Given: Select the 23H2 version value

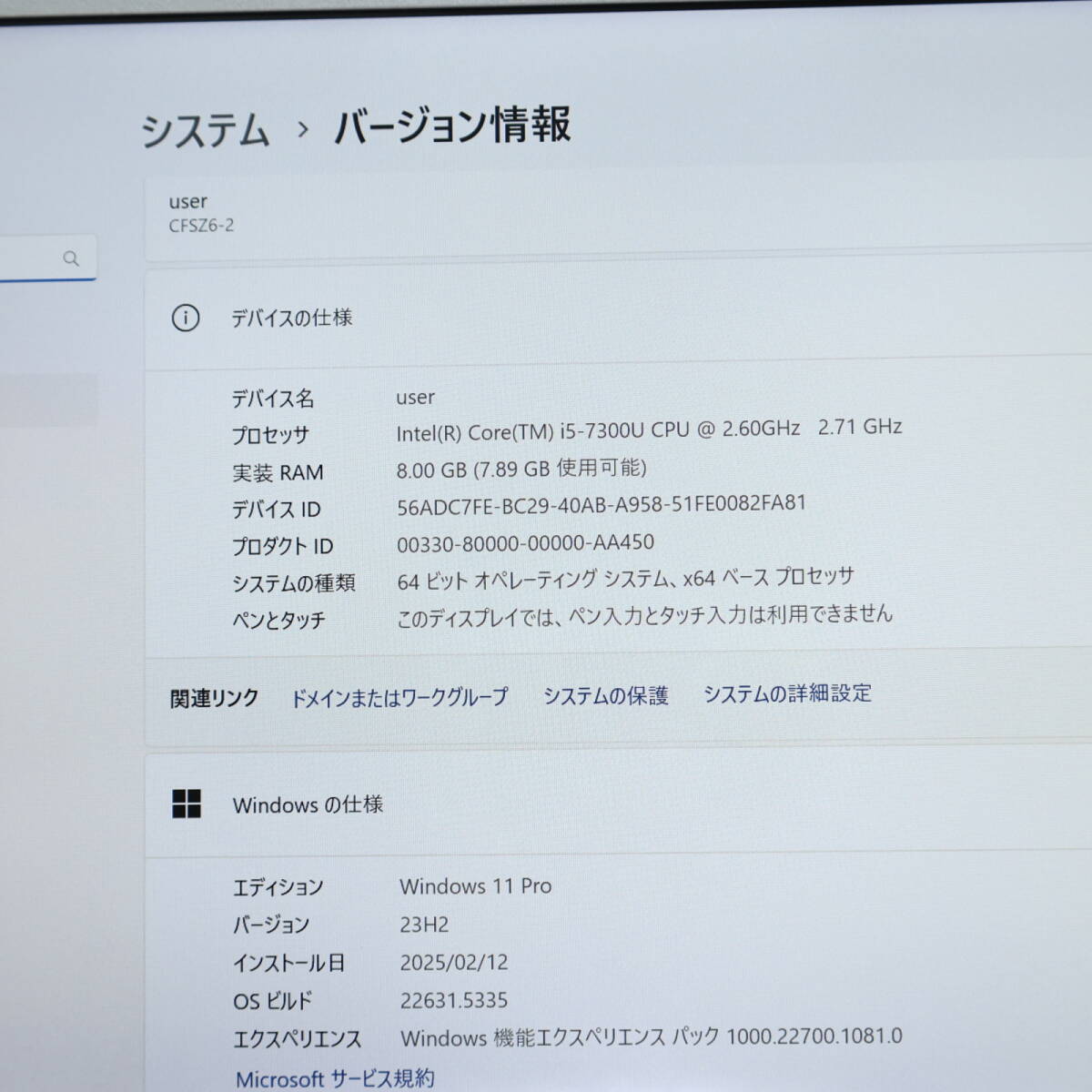Looking at the screenshot, I should click(x=424, y=925).
